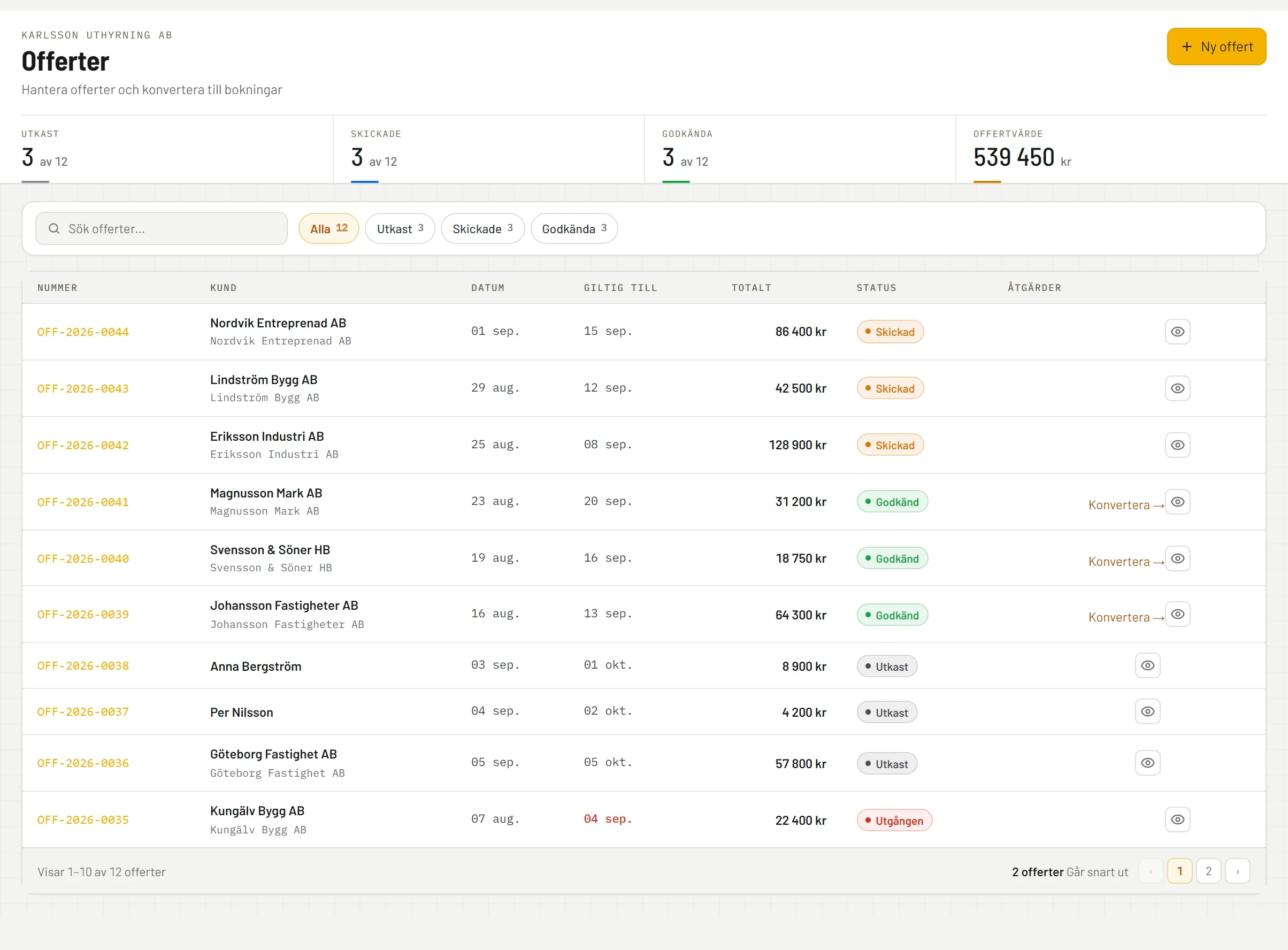Image resolution: width=1288 pixels, height=950 pixels.
Task: Filter list to Godkända offers
Action: pos(574,228)
